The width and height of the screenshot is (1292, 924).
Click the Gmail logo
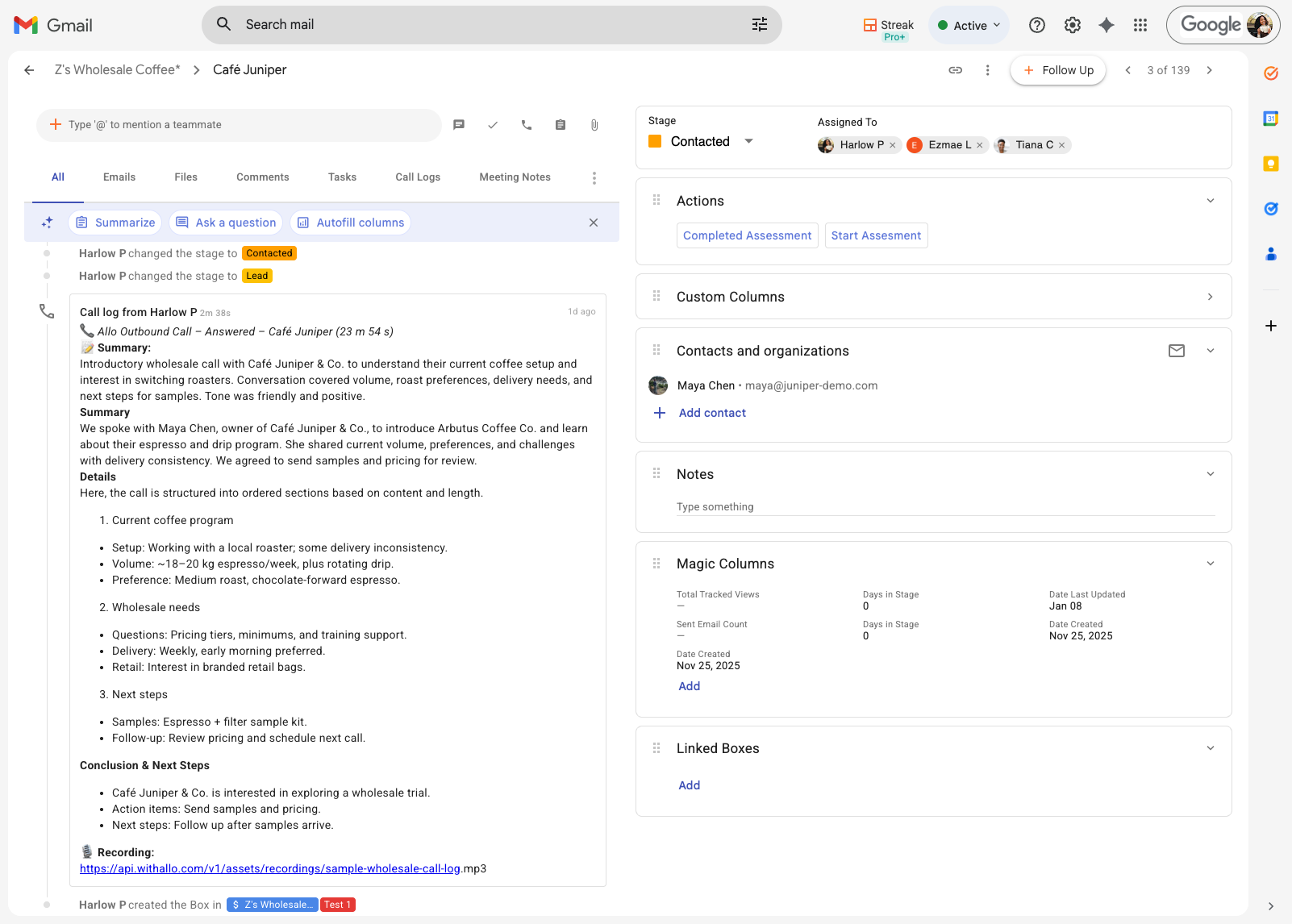tap(53, 25)
